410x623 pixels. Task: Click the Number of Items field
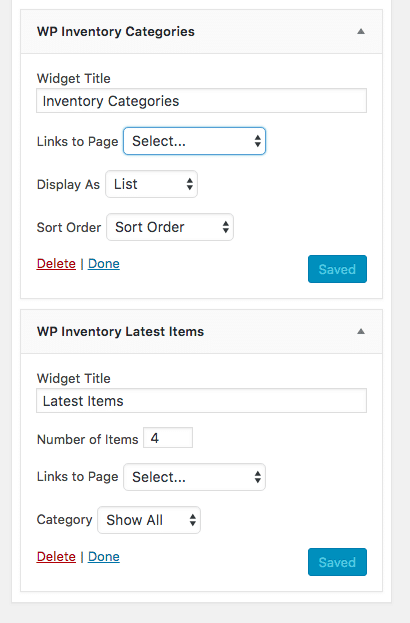pyautogui.click(x=168, y=438)
